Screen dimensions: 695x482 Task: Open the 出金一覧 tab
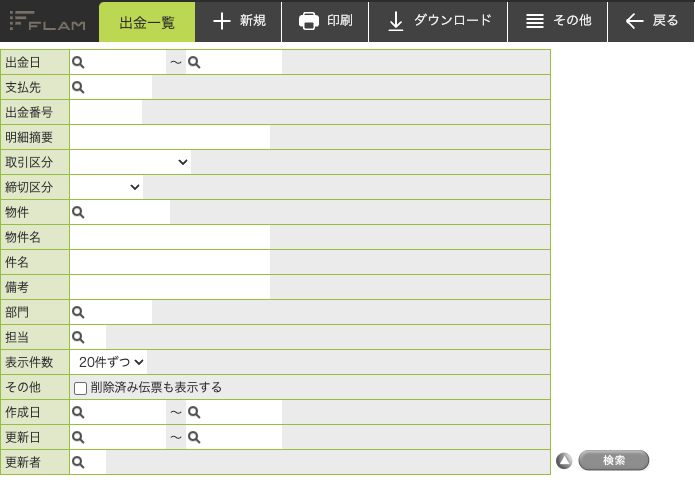click(x=147, y=22)
